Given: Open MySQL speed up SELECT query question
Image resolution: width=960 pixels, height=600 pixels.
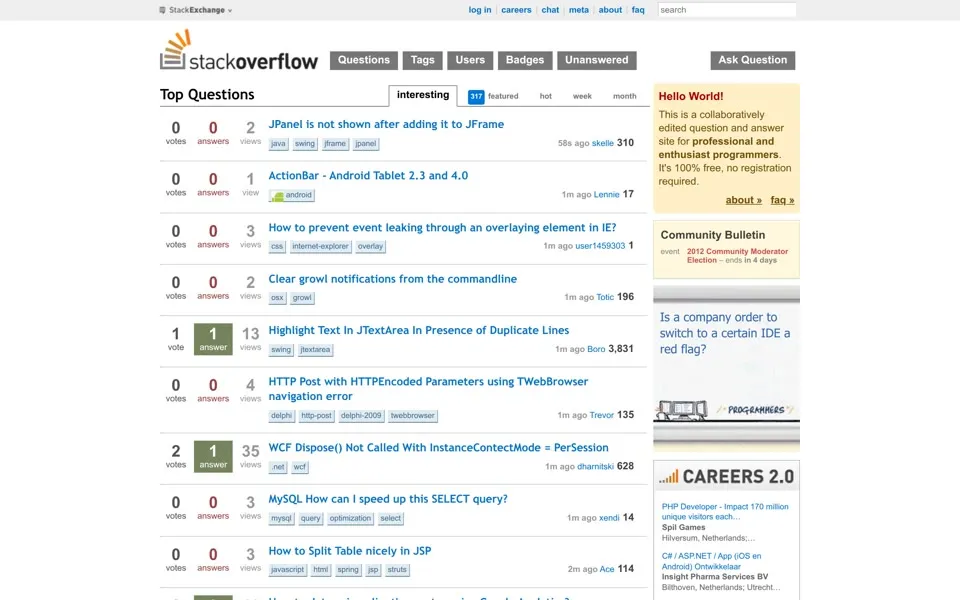Looking at the screenshot, I should click(x=388, y=499).
